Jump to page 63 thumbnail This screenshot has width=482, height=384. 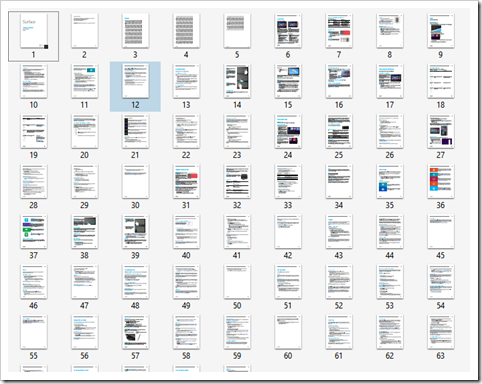pyautogui.click(x=441, y=332)
